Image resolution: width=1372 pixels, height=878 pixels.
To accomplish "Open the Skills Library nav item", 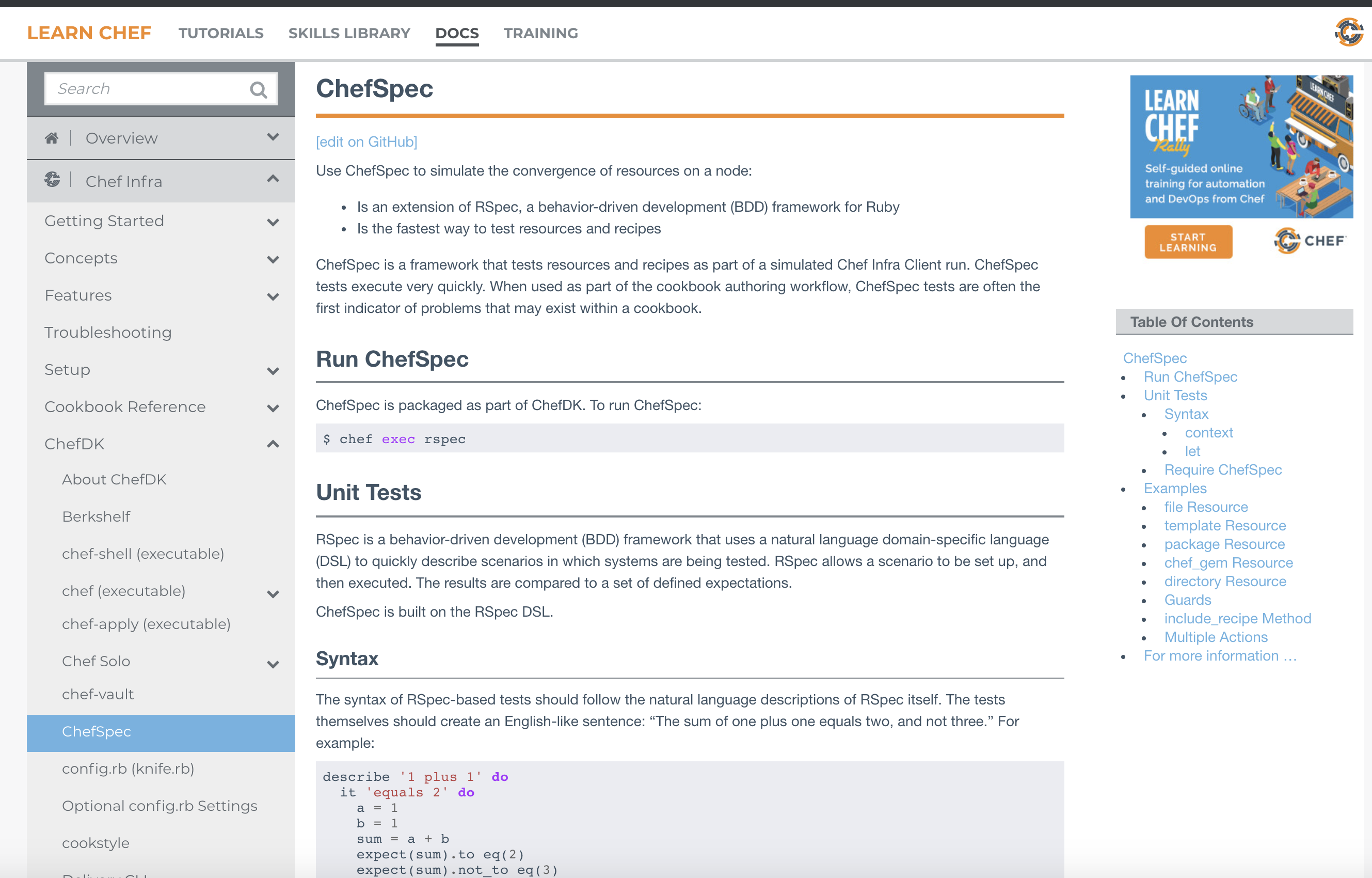I will (x=349, y=33).
